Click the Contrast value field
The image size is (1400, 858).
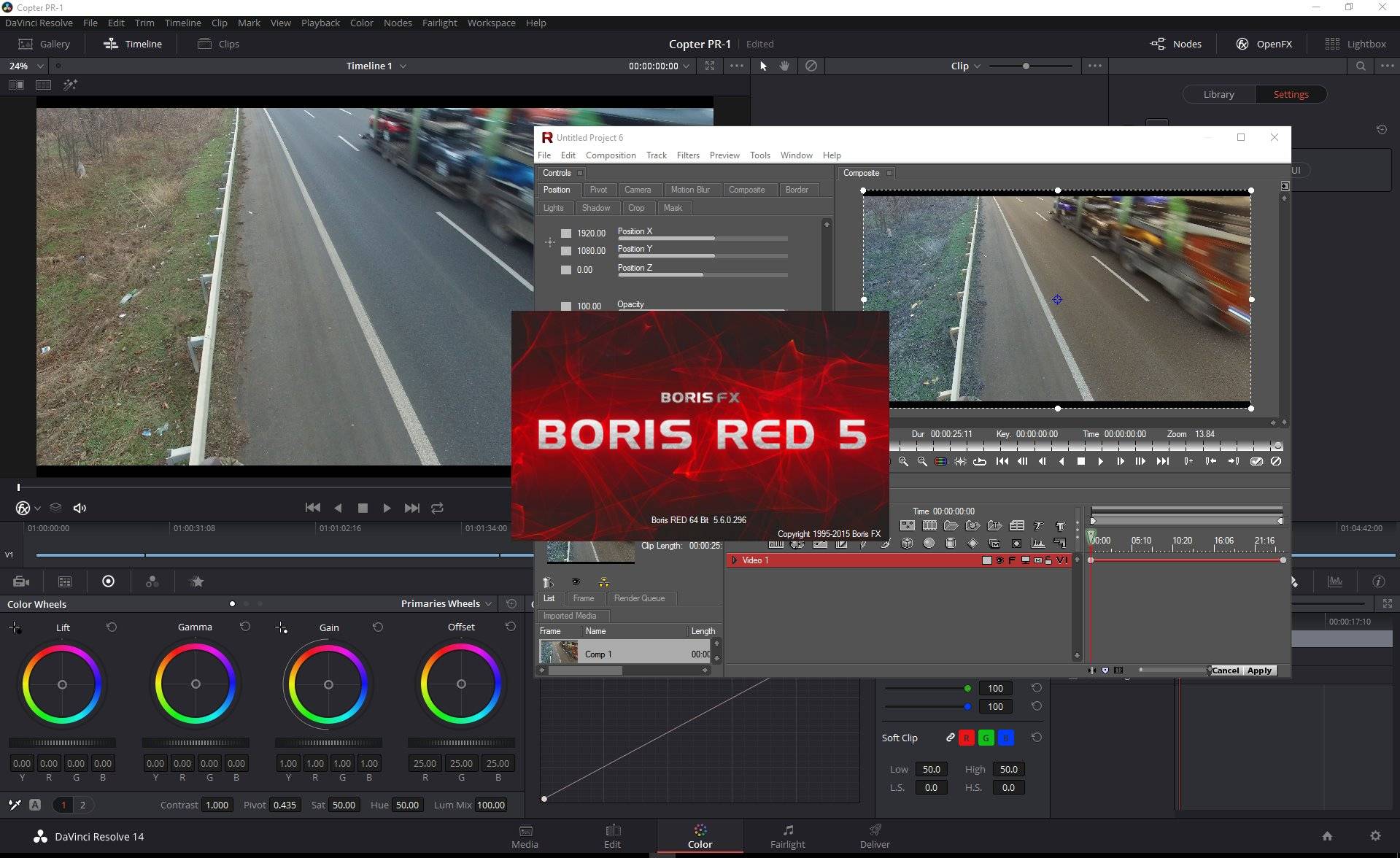(217, 805)
